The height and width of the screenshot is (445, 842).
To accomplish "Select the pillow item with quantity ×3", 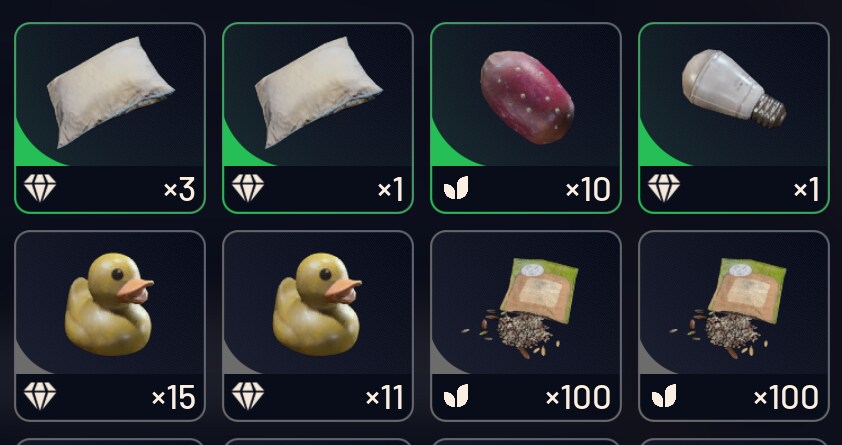I will click(110, 118).
